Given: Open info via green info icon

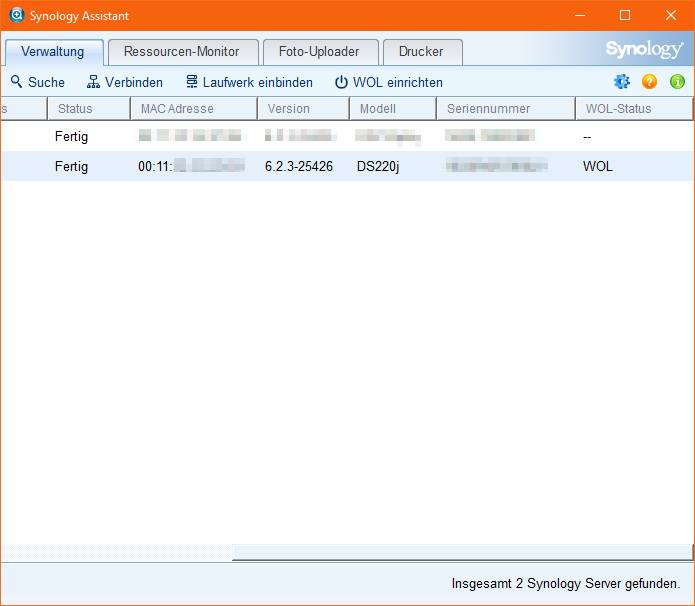Looking at the screenshot, I should (677, 82).
